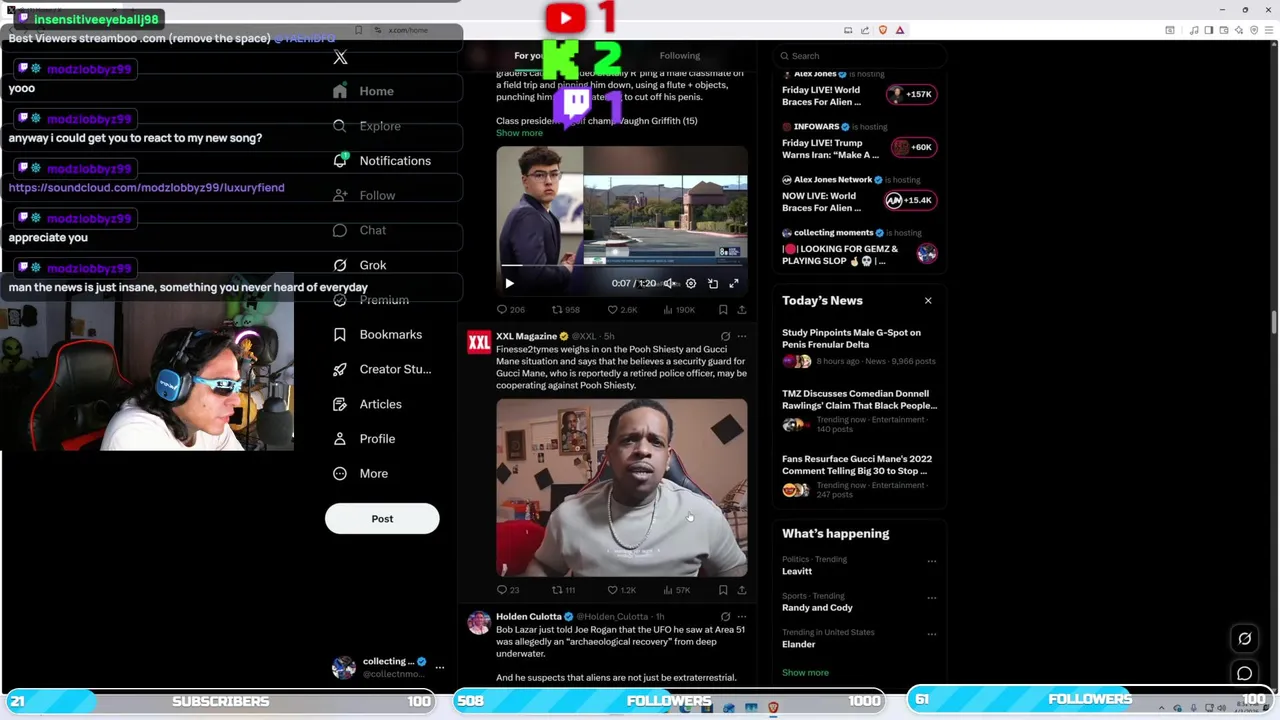The width and height of the screenshot is (1280, 720).
Task: Click the Articles sidebar icon
Action: coord(340,404)
